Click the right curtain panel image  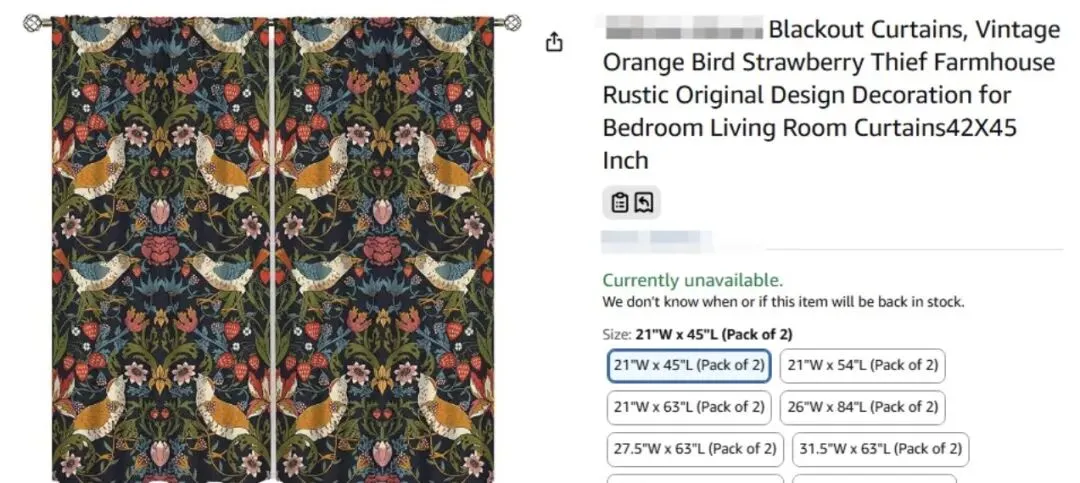click(x=384, y=250)
